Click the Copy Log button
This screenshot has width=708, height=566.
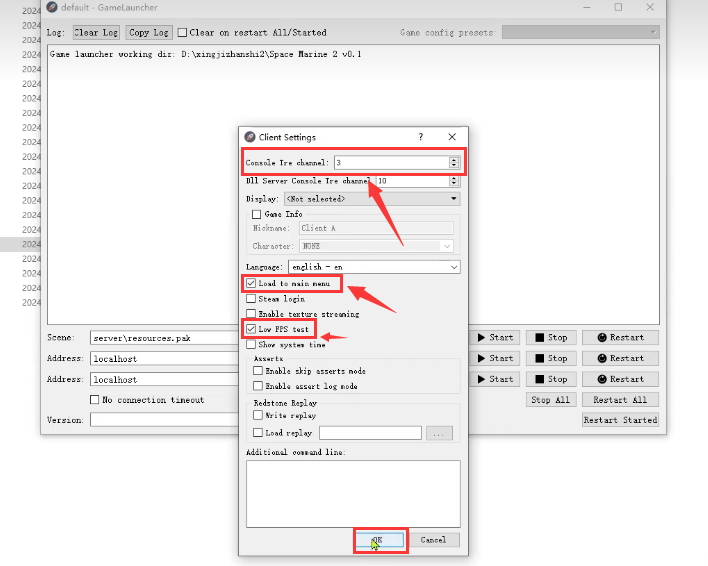click(x=149, y=32)
